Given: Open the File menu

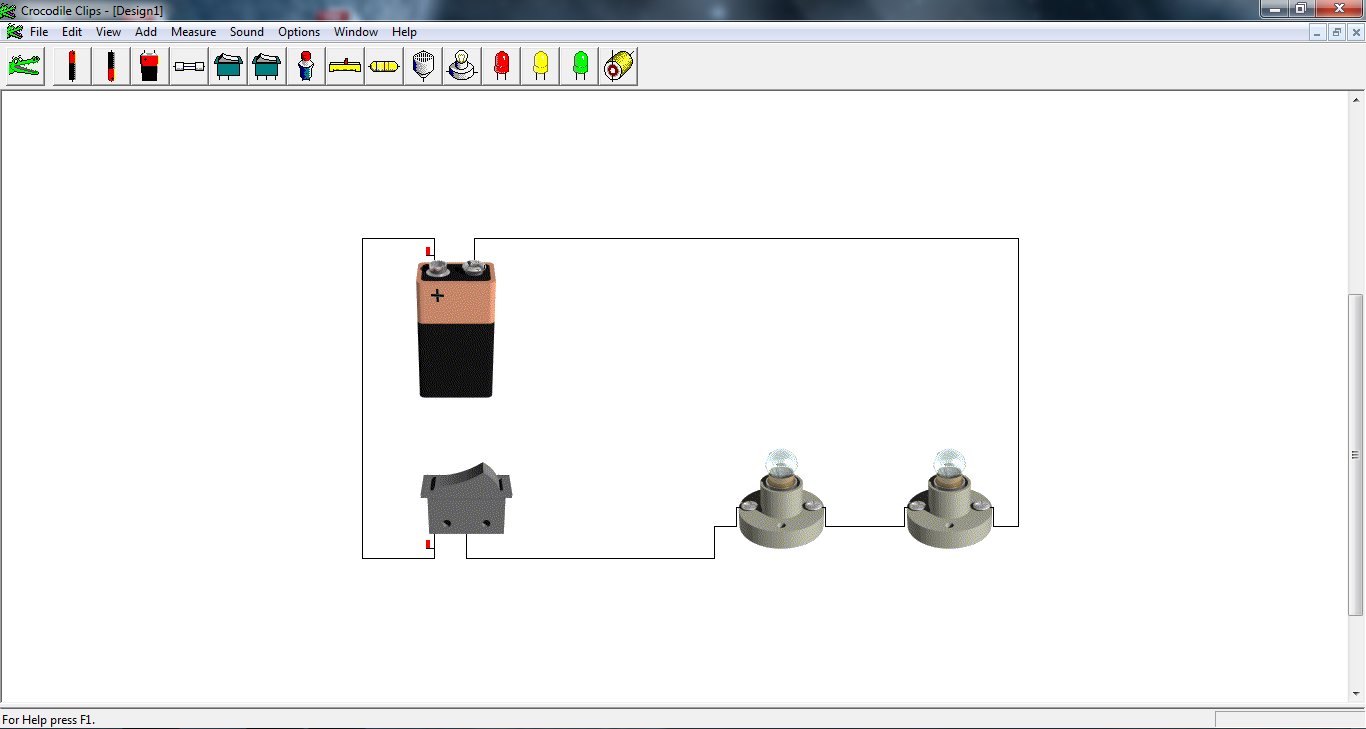Looking at the screenshot, I should [38, 31].
